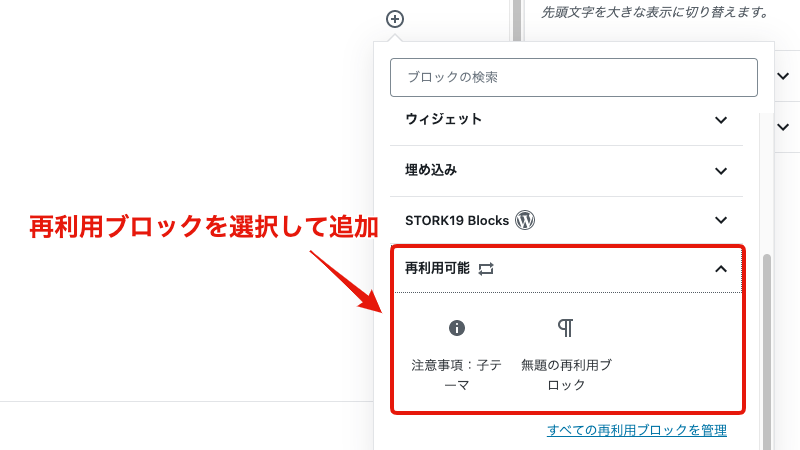The image size is (800, 450).
Task: Click the add block plus icon
Action: click(x=395, y=19)
